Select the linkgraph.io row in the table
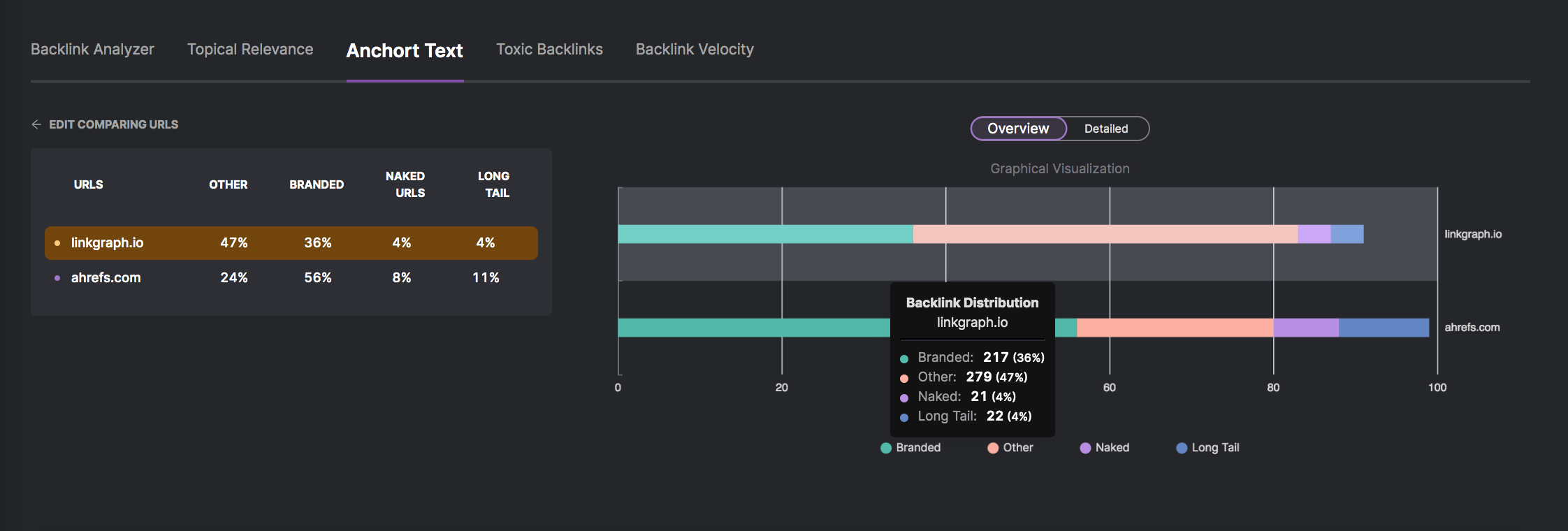 pyautogui.click(x=291, y=243)
